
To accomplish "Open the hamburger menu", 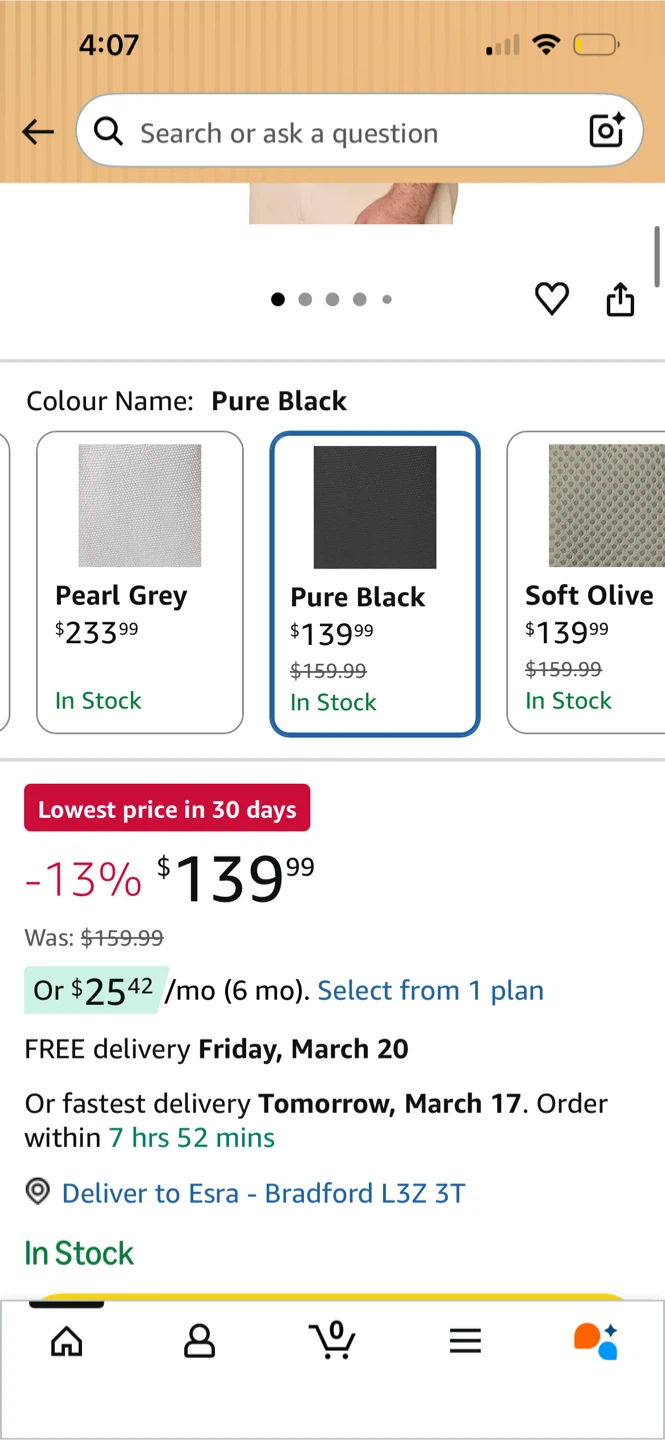I will coord(465,1341).
